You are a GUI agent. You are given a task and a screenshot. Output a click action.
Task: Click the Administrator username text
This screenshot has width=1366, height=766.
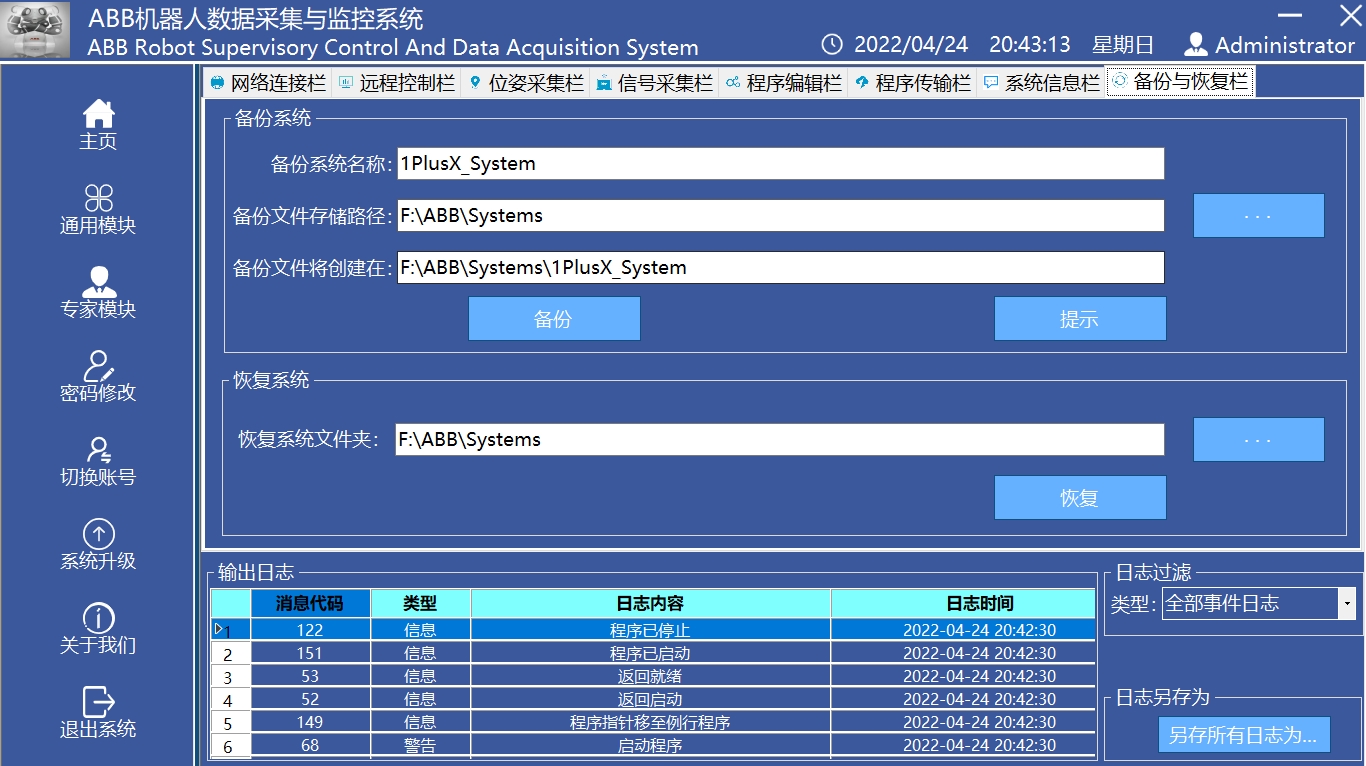[x=1285, y=45]
